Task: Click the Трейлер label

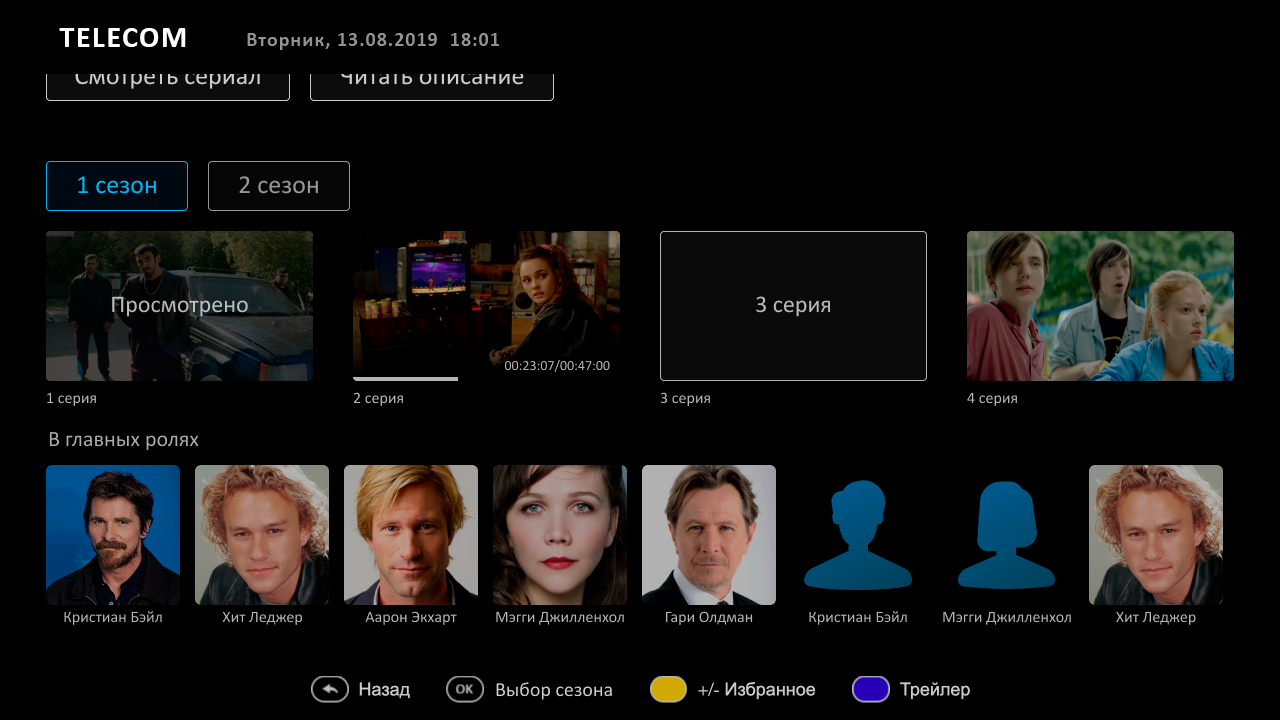Action: pos(935,690)
